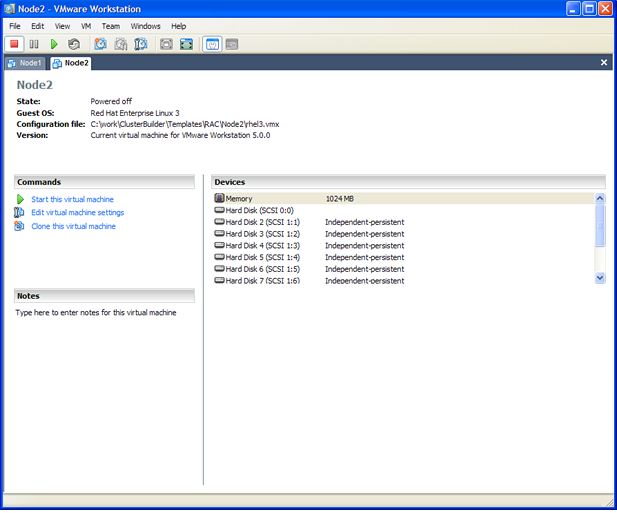The image size is (617, 513).
Task: Switch to the Node1 tab
Action: (25, 63)
